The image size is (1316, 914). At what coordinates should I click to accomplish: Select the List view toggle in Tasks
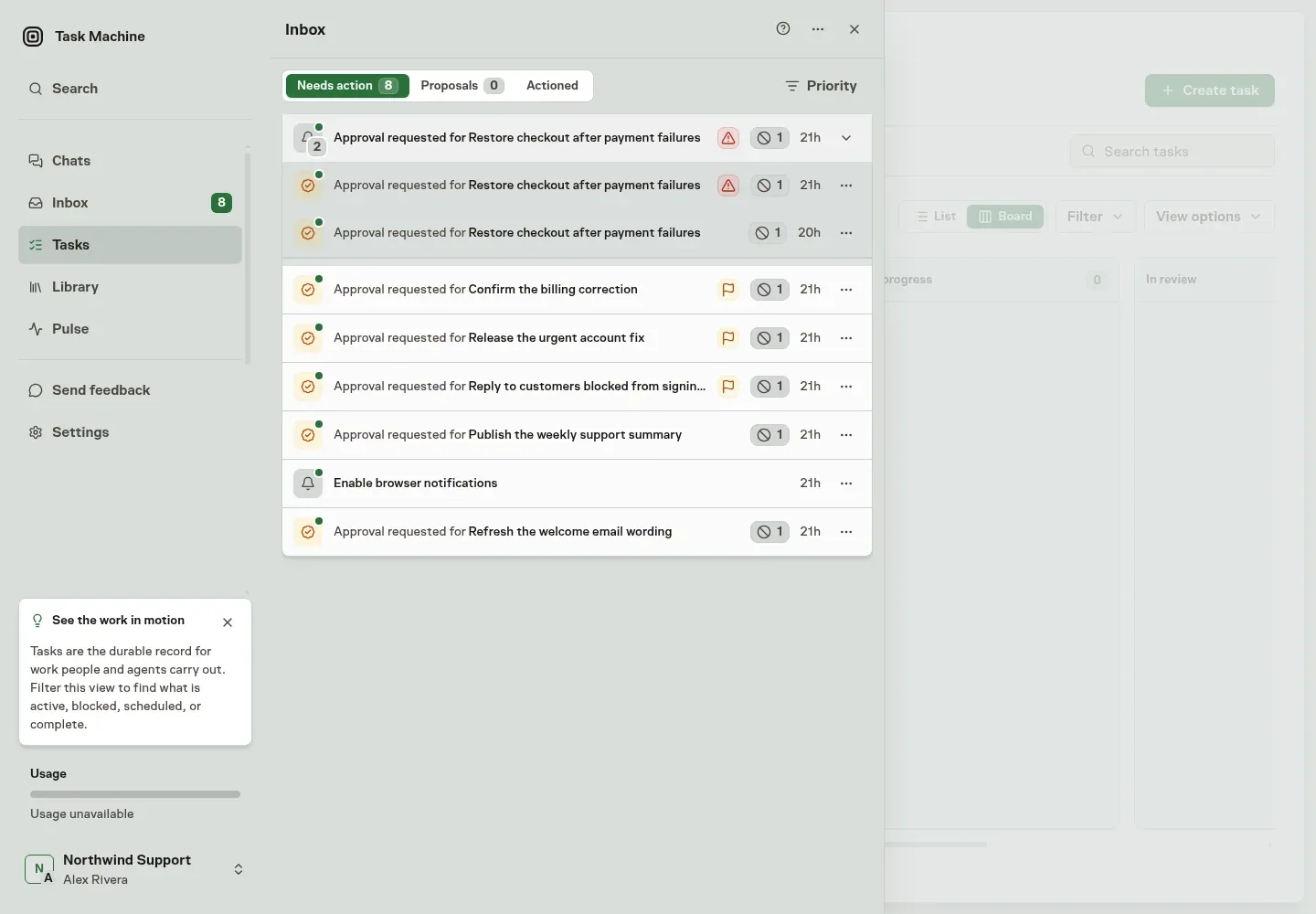936,217
